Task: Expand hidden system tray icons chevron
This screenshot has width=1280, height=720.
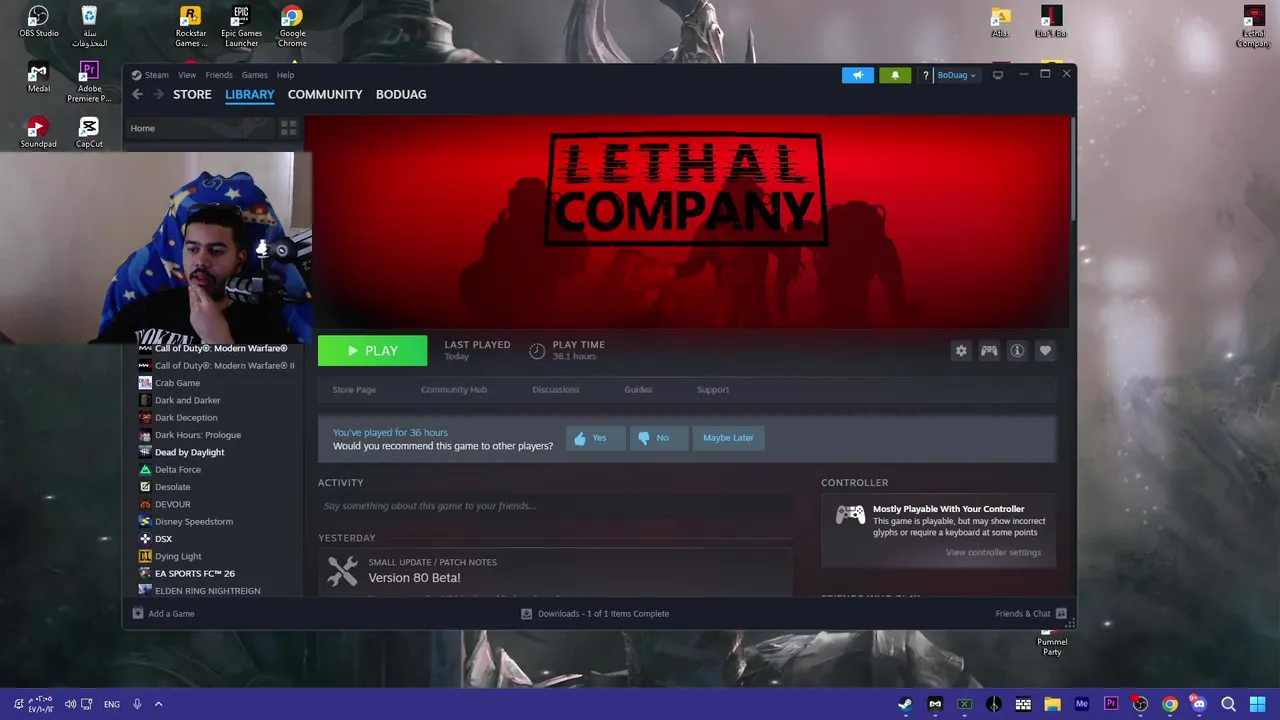Action: click(158, 704)
